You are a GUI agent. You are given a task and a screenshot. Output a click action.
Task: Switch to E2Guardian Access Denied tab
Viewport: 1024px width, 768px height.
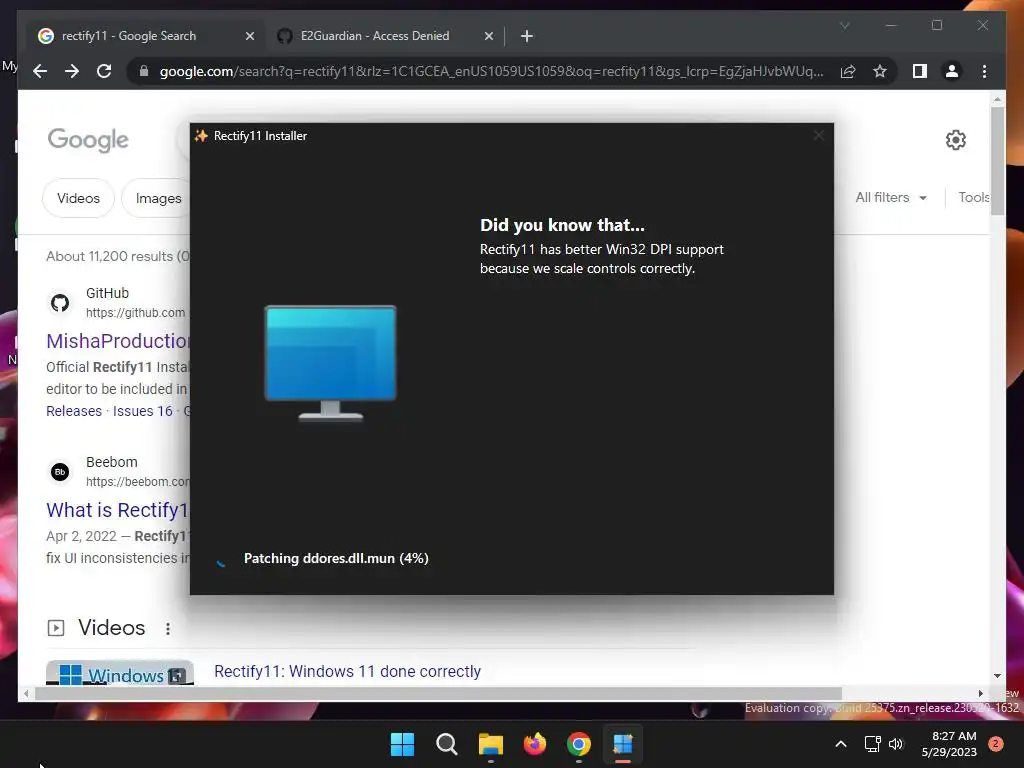tap(385, 36)
